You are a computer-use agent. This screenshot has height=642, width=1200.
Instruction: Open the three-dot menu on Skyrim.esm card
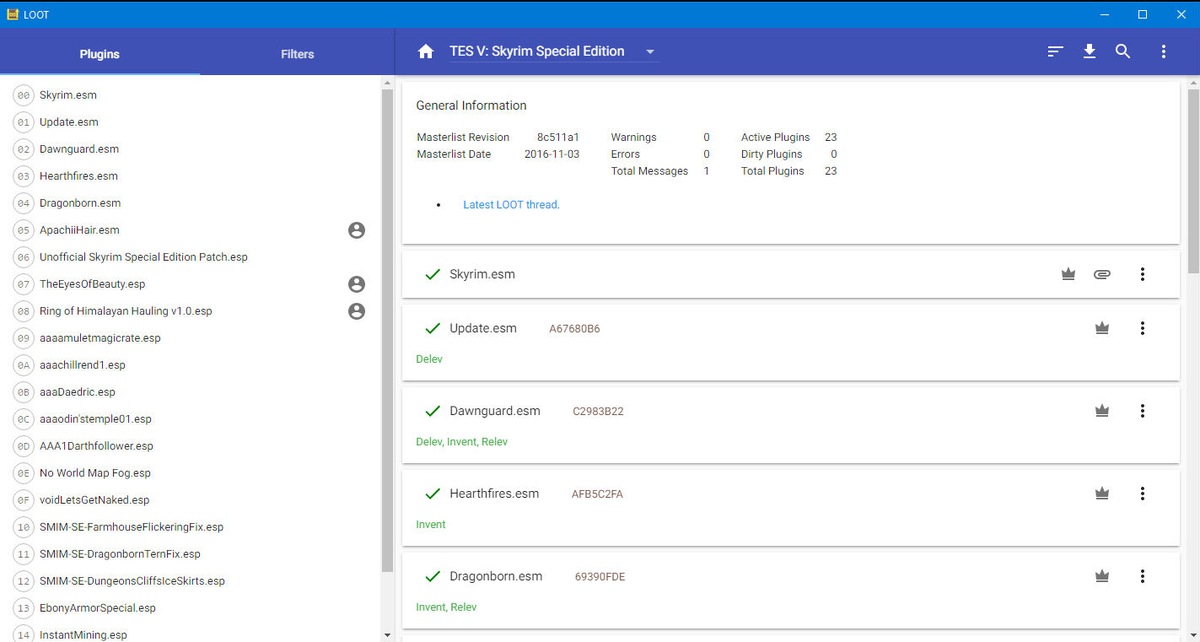1142,274
